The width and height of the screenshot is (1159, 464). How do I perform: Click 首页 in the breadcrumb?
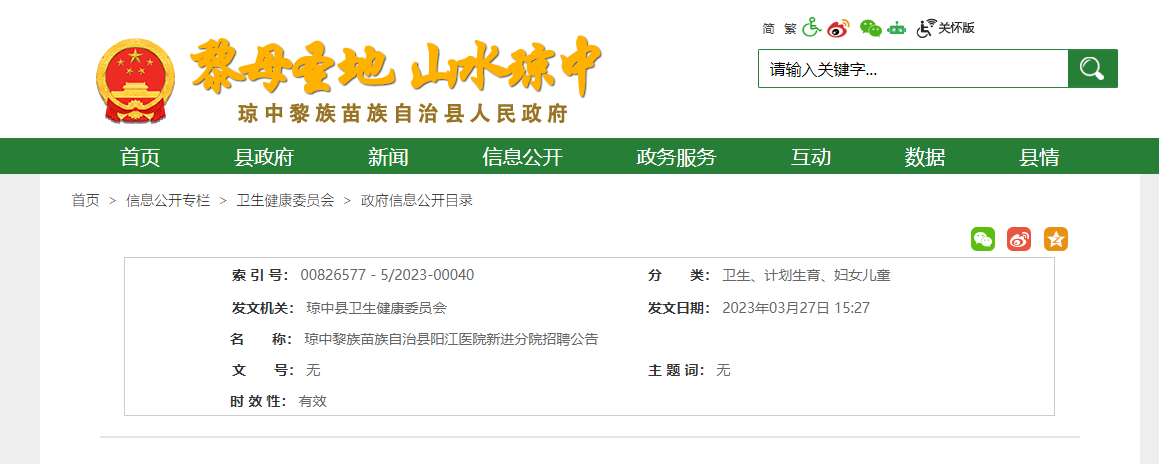pyautogui.click(x=85, y=200)
